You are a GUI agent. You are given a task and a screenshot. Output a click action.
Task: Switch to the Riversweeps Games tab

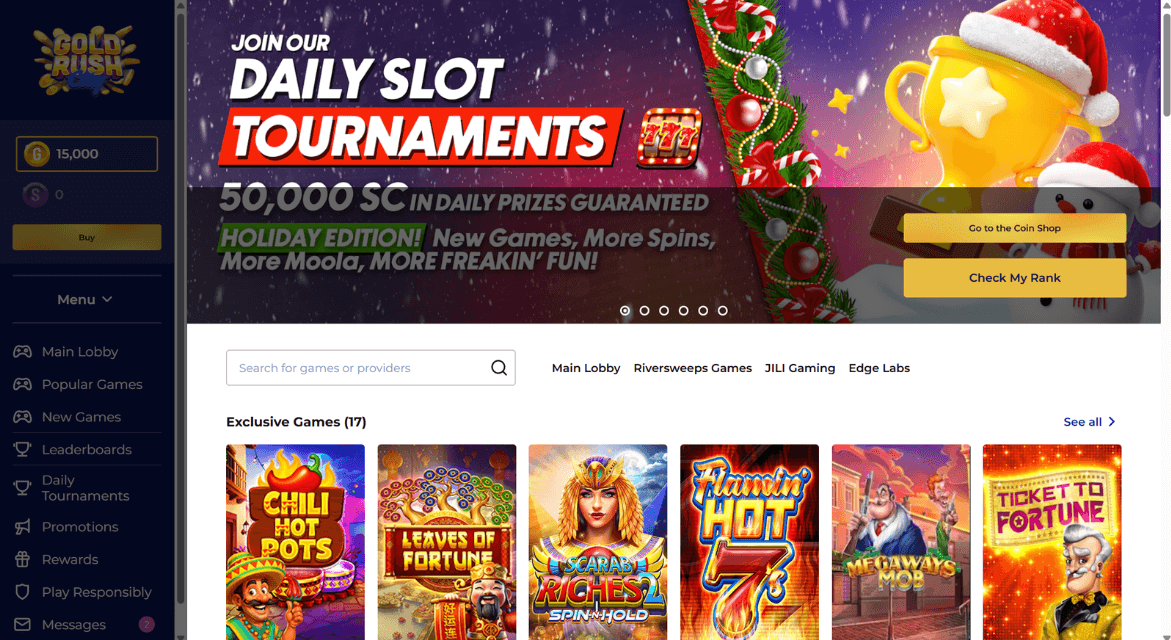click(x=692, y=368)
